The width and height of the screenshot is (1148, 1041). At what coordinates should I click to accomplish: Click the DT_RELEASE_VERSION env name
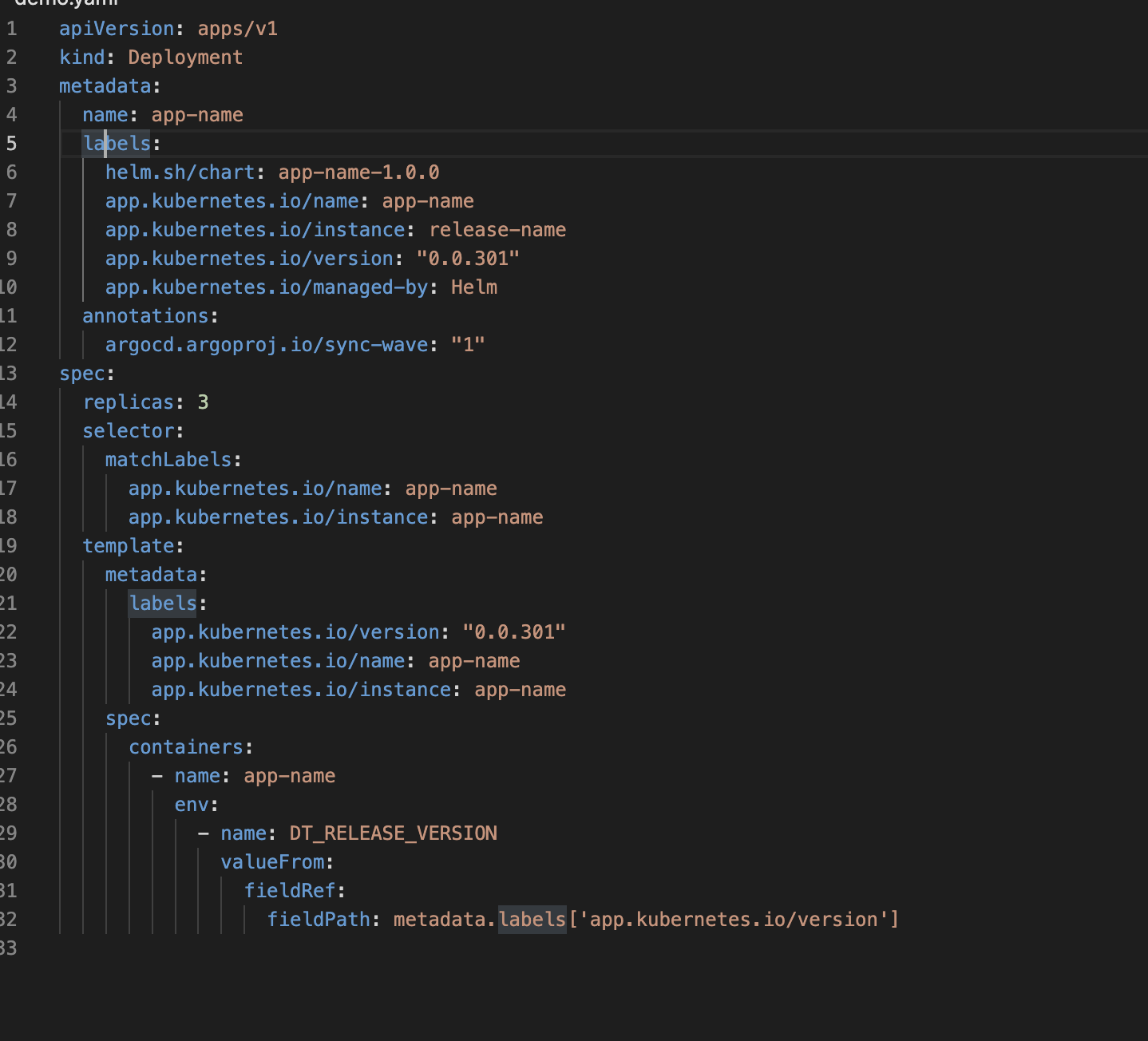pos(393,833)
